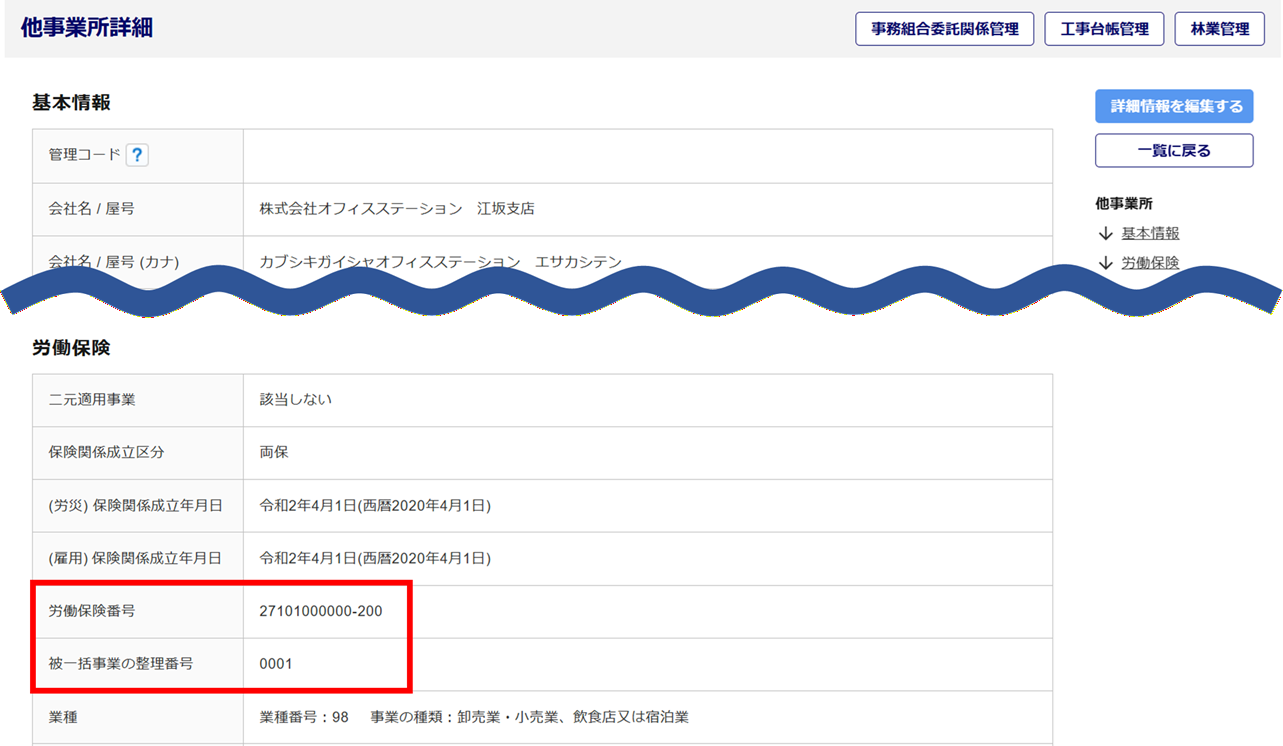
Task: Click the 保険関係成立区分 value 両保
Action: [x=274, y=452]
